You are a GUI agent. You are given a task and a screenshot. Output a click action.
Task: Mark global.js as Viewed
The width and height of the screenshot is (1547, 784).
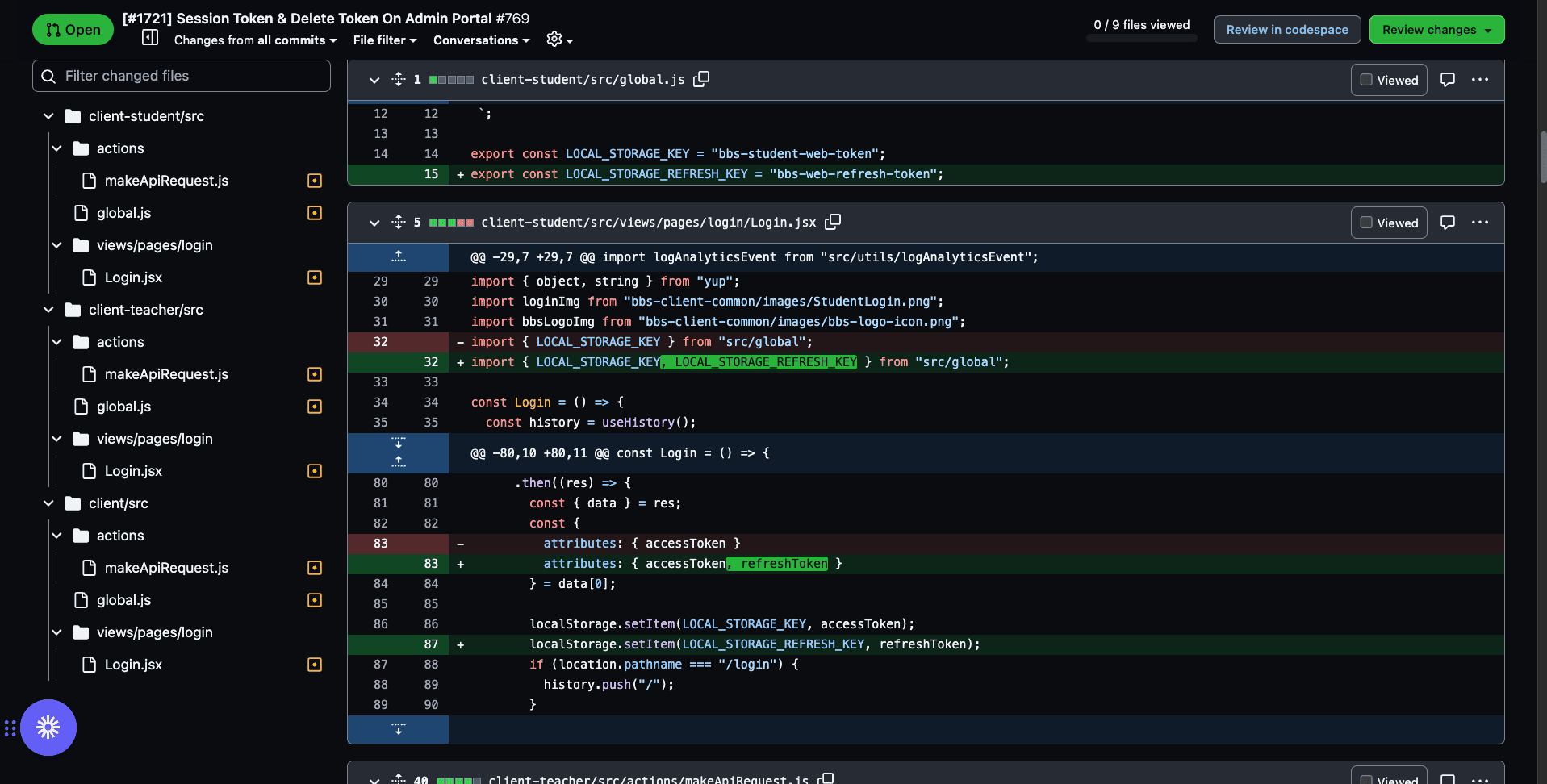[1389, 80]
